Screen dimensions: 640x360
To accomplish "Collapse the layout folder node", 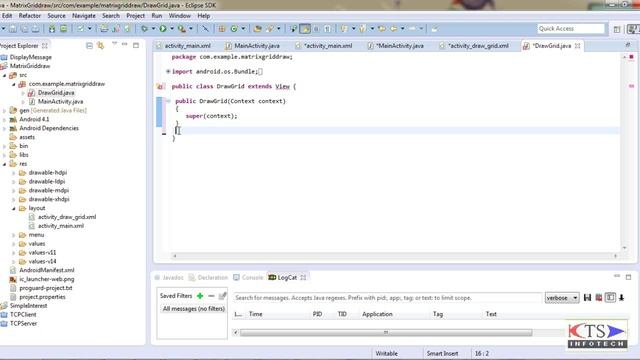I will coord(13,208).
